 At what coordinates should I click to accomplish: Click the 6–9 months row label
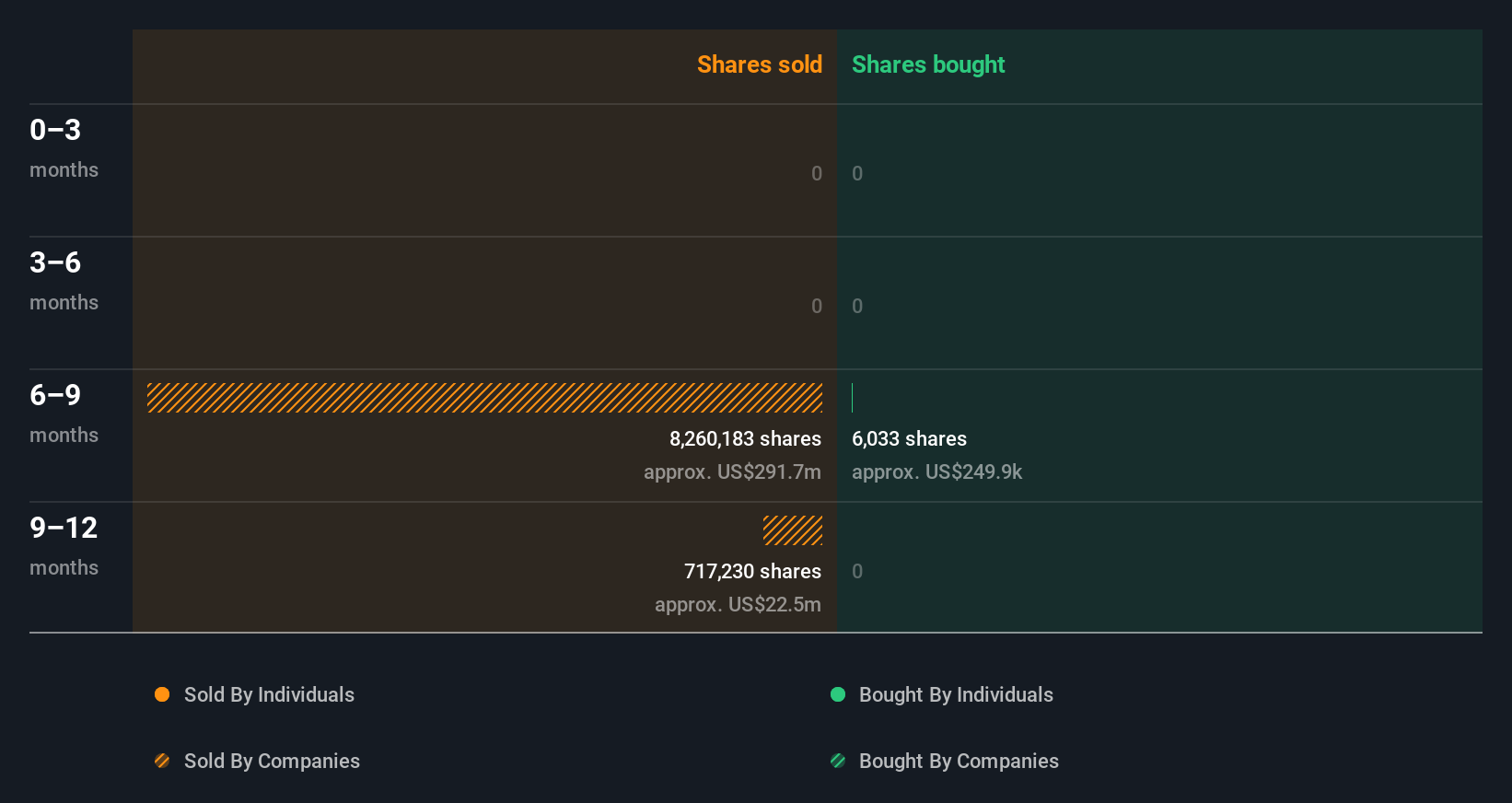(x=64, y=413)
